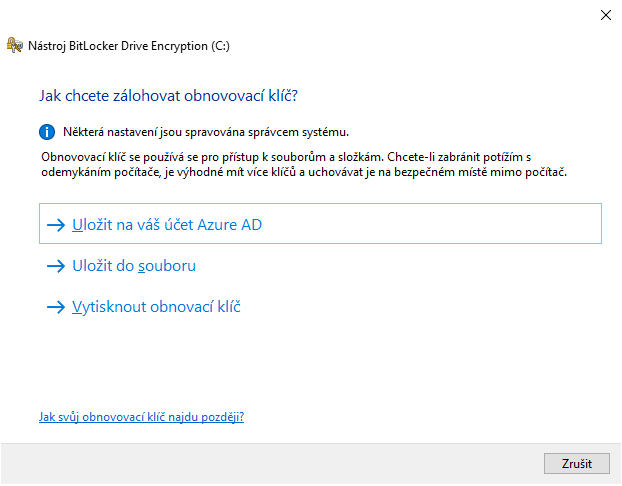The height and width of the screenshot is (486, 622).
Task: Click heading Jak chcete zálohovat obnovovací klíč
Action: coord(168,96)
